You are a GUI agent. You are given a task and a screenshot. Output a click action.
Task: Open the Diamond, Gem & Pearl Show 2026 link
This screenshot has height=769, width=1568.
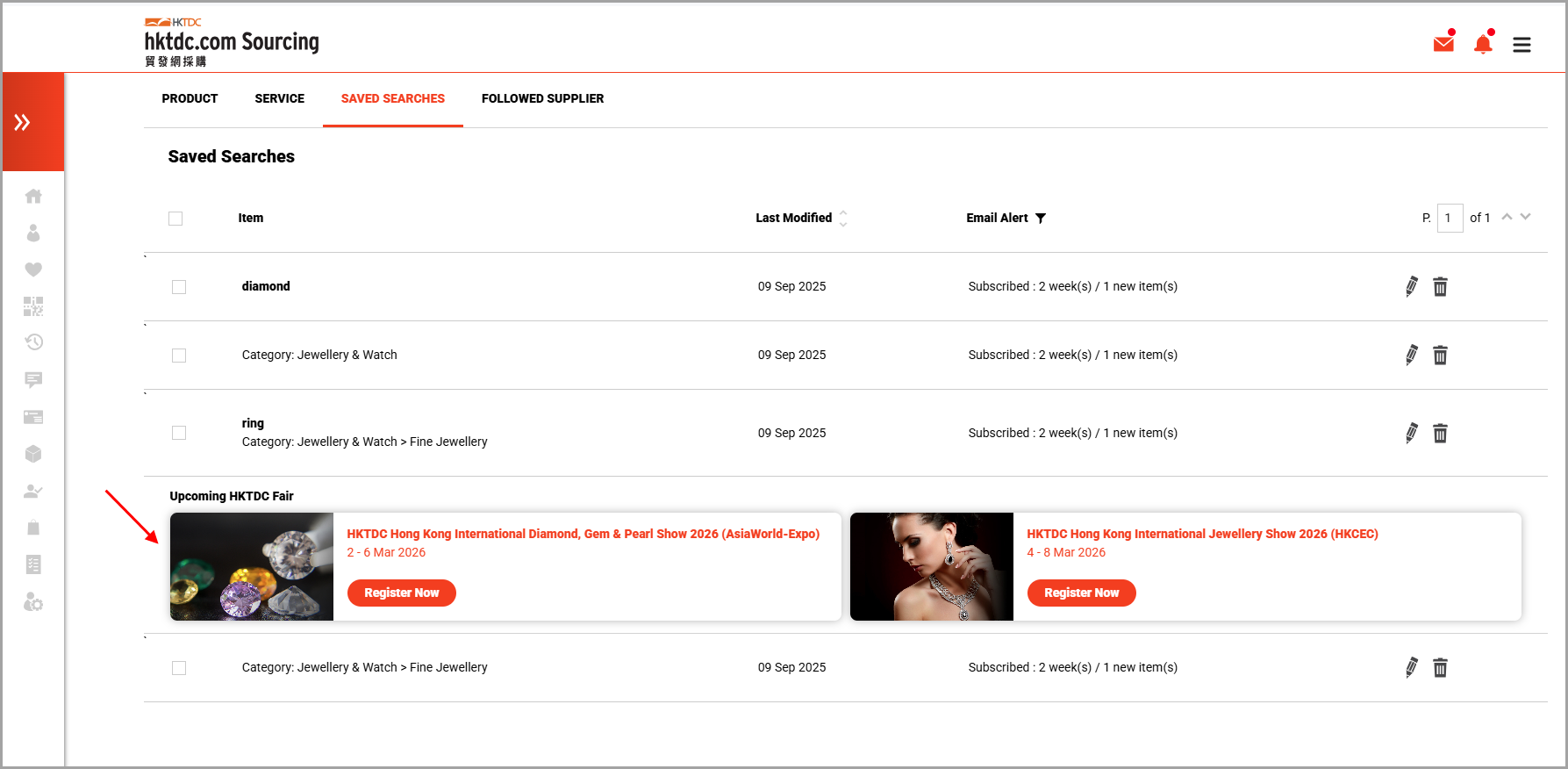tap(583, 534)
